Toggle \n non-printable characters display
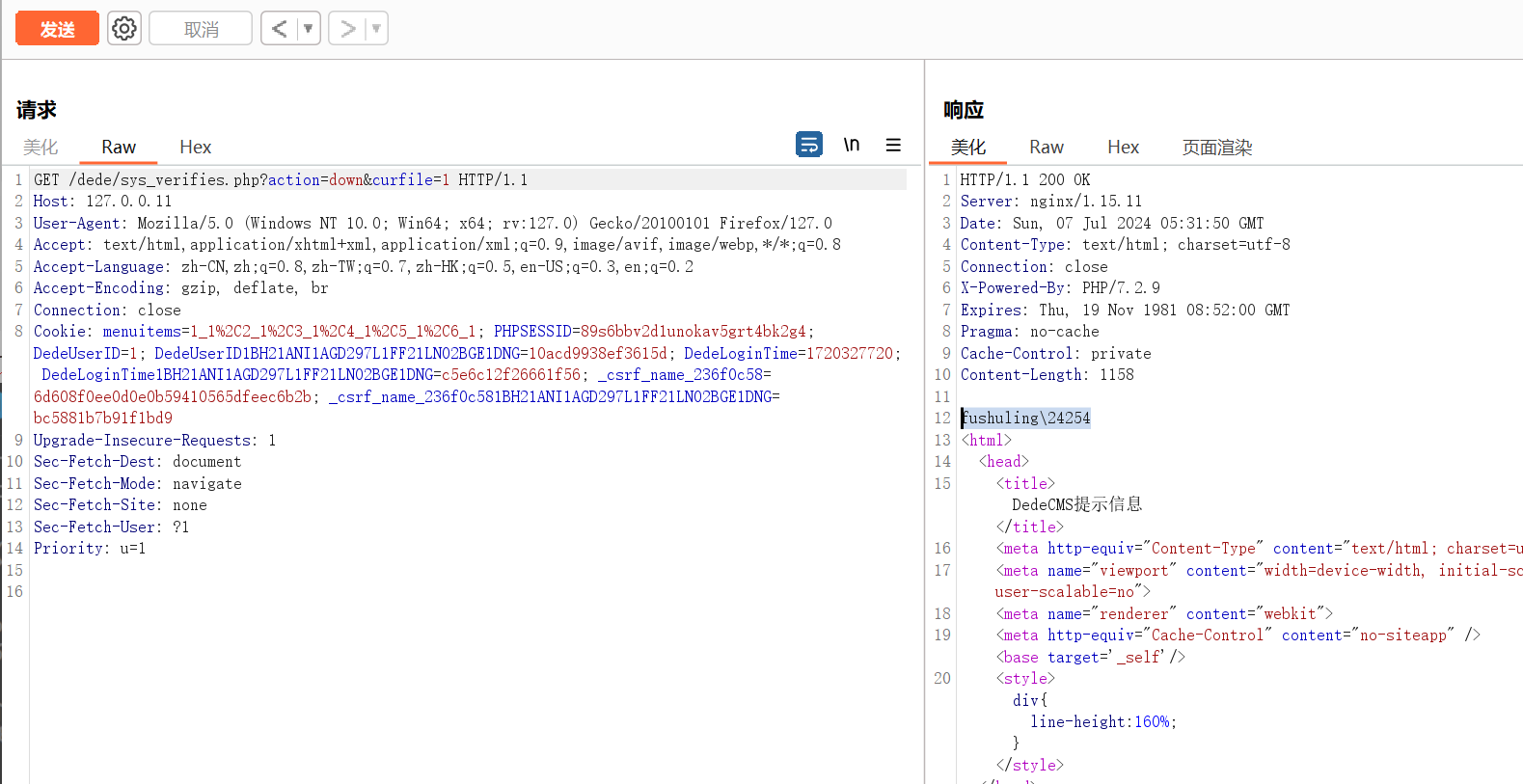 (852, 145)
